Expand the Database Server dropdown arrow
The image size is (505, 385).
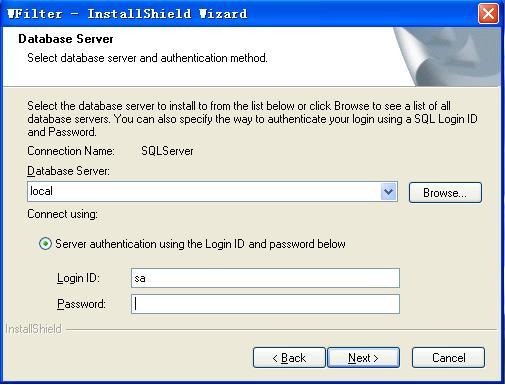pos(388,192)
